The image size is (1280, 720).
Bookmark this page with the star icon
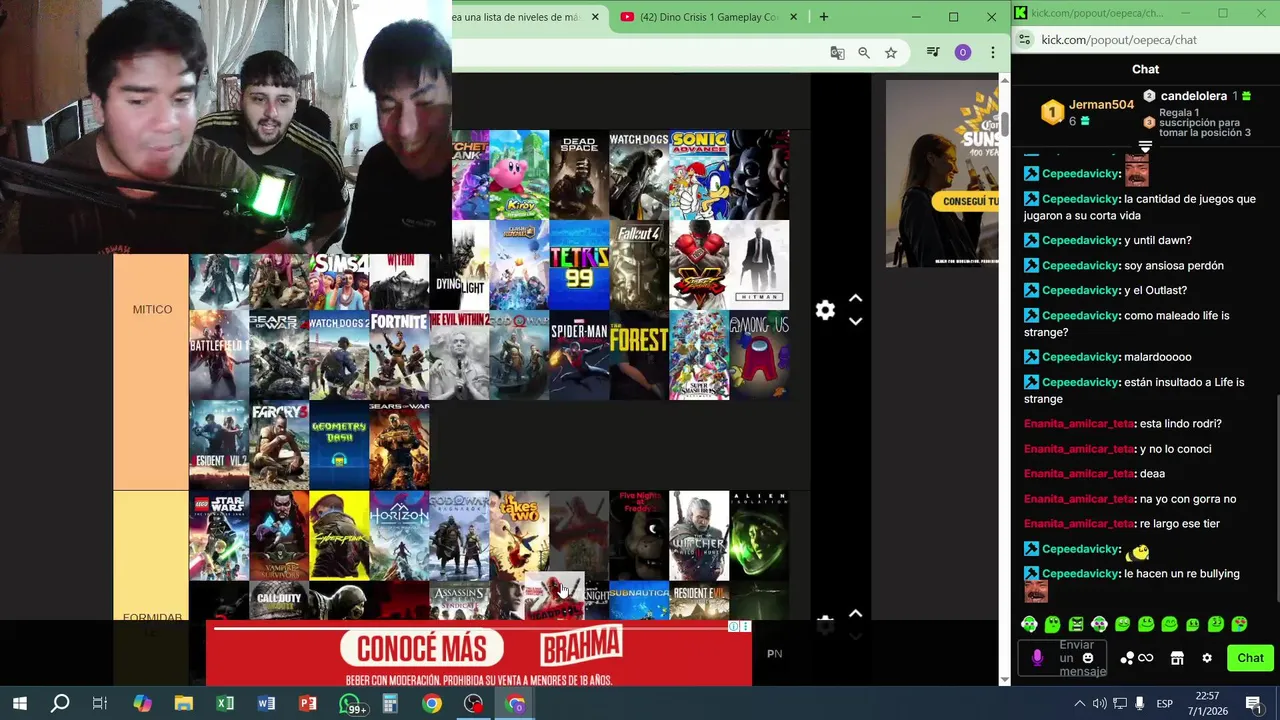pos(891,53)
